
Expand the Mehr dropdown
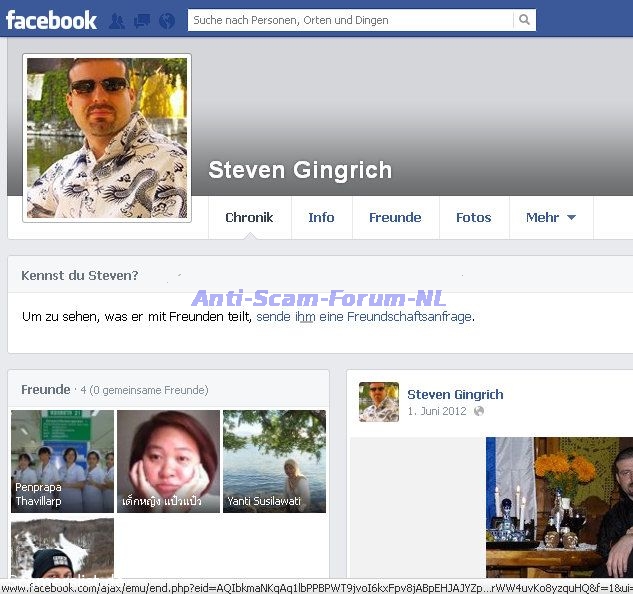[551, 217]
